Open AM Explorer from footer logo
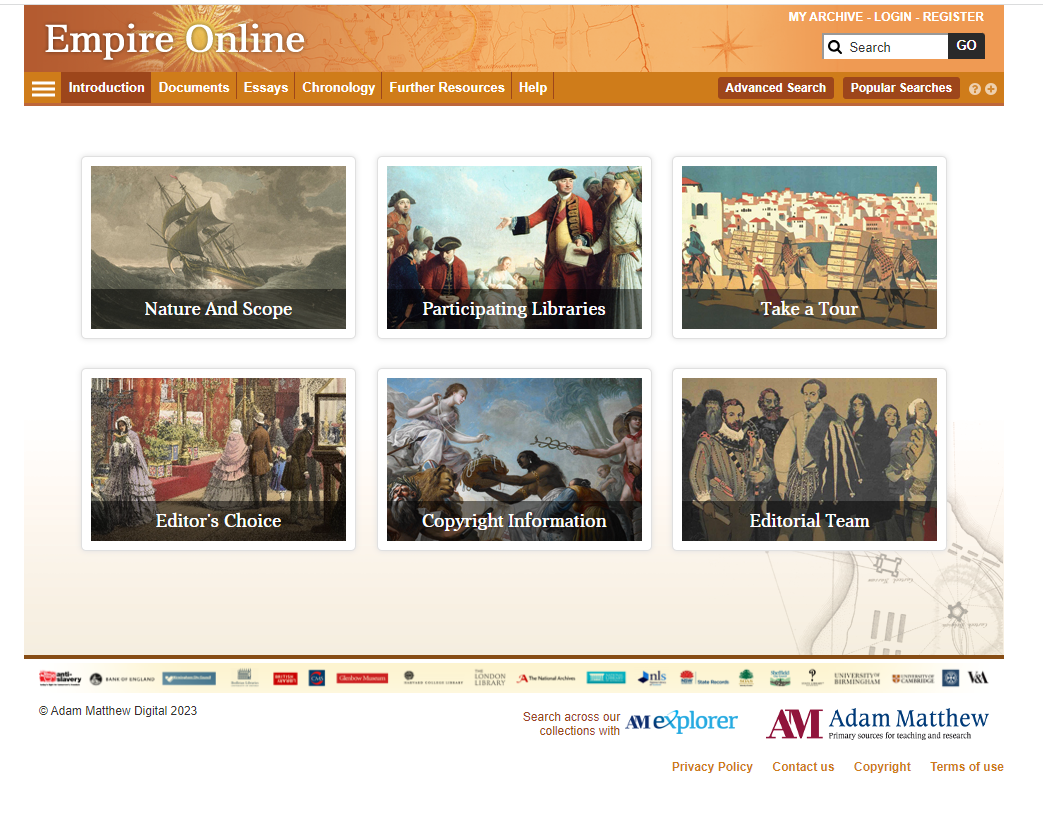The image size is (1043, 818). point(681,721)
